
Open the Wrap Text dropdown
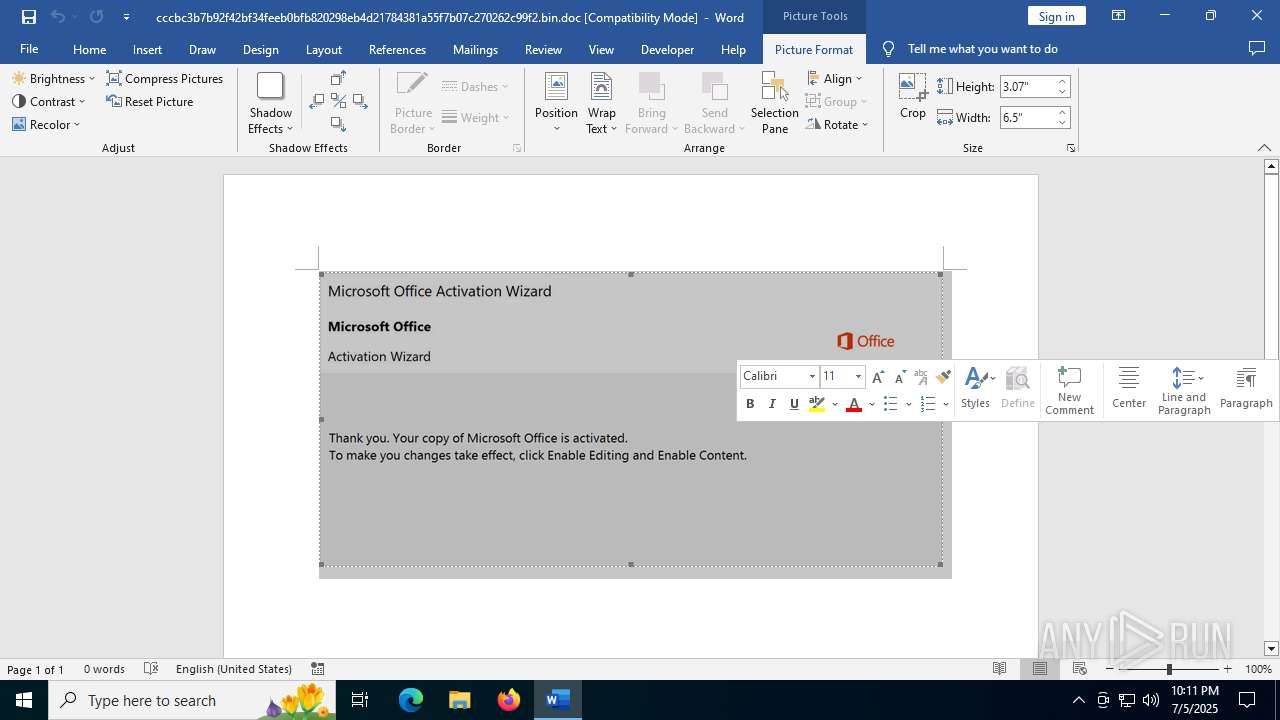tap(601, 103)
